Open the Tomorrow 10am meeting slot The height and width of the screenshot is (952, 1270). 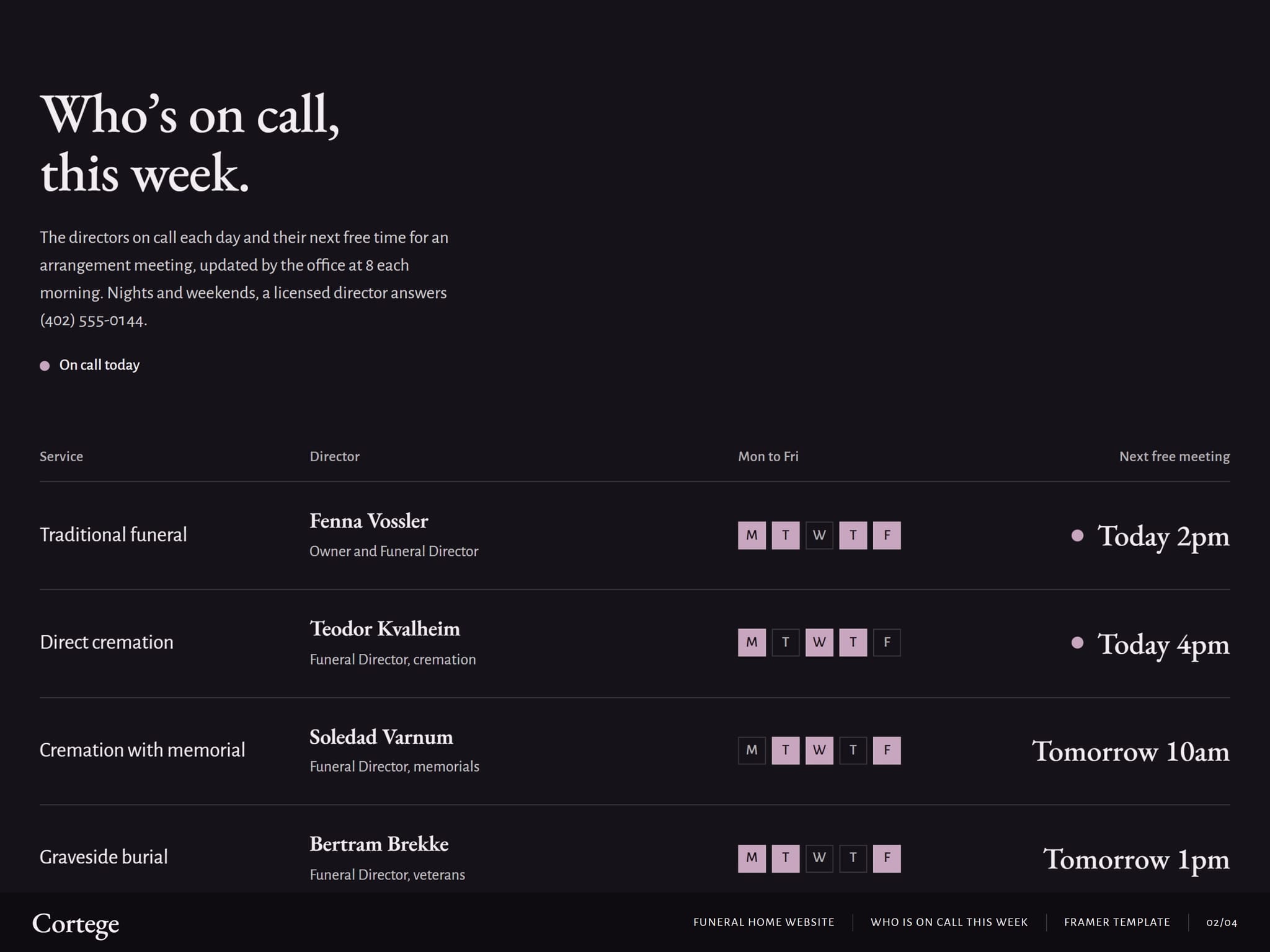pos(1130,751)
